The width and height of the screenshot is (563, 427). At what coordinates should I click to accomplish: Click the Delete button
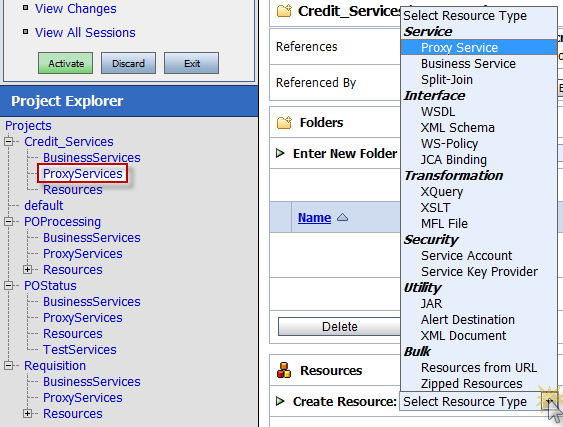coord(339,326)
